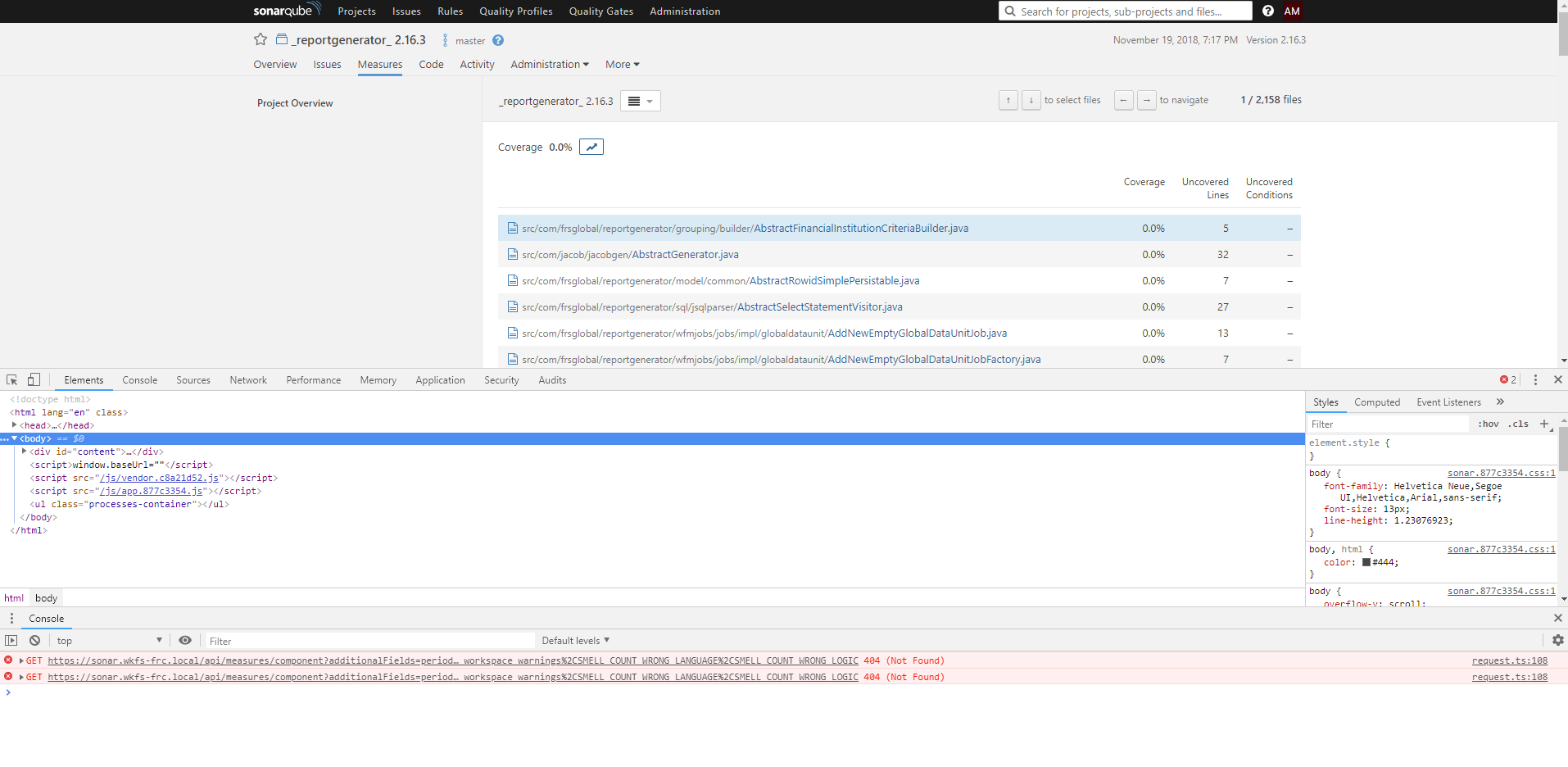Open the console context 'top' dropdown
This screenshot has width=1568, height=767.
109,640
